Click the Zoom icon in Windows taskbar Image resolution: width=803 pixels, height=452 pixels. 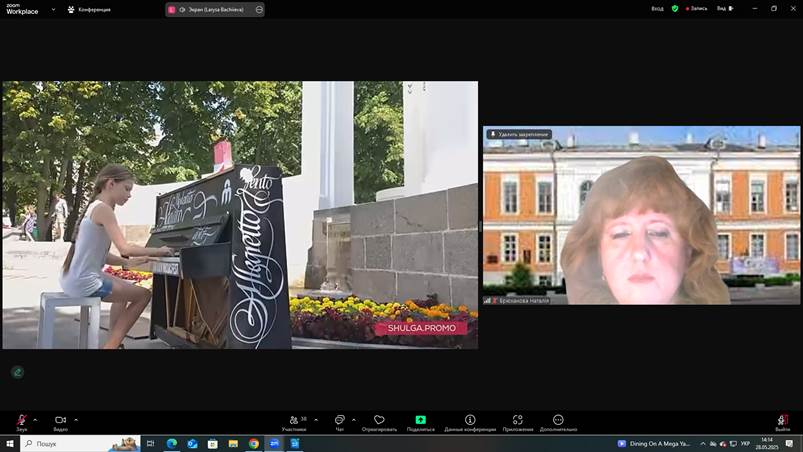274,443
